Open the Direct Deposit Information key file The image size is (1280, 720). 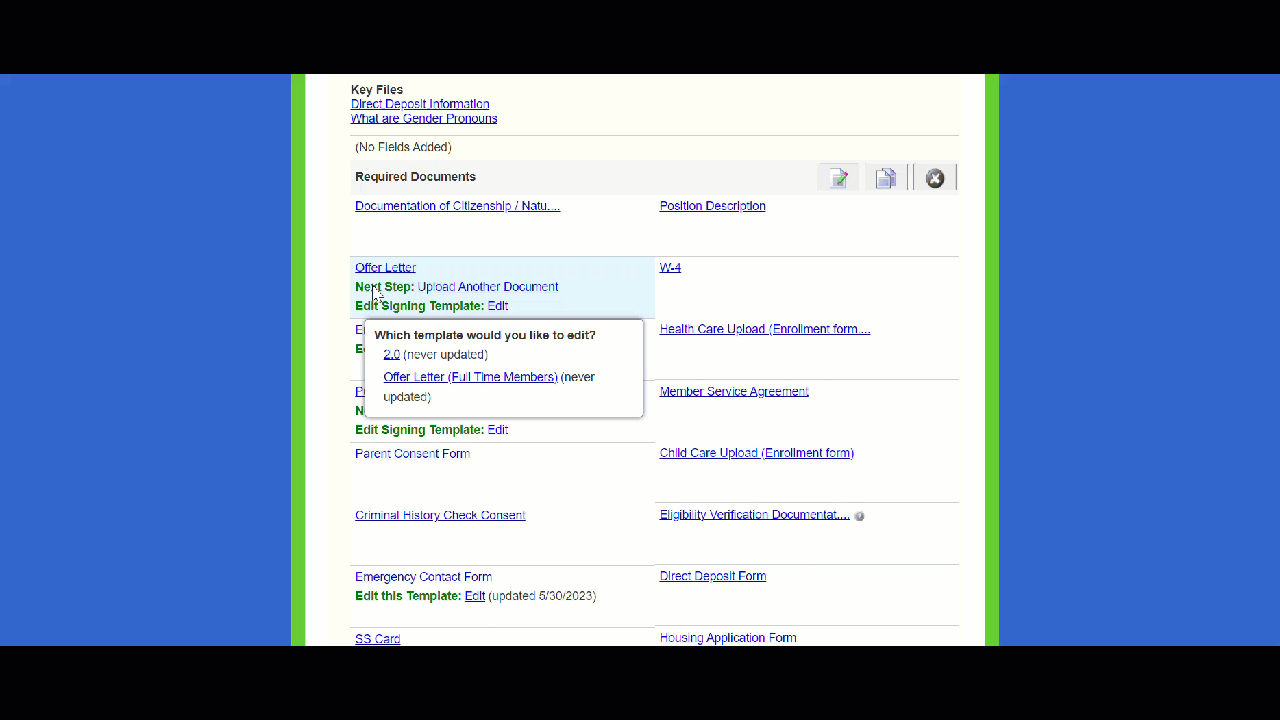coord(420,104)
